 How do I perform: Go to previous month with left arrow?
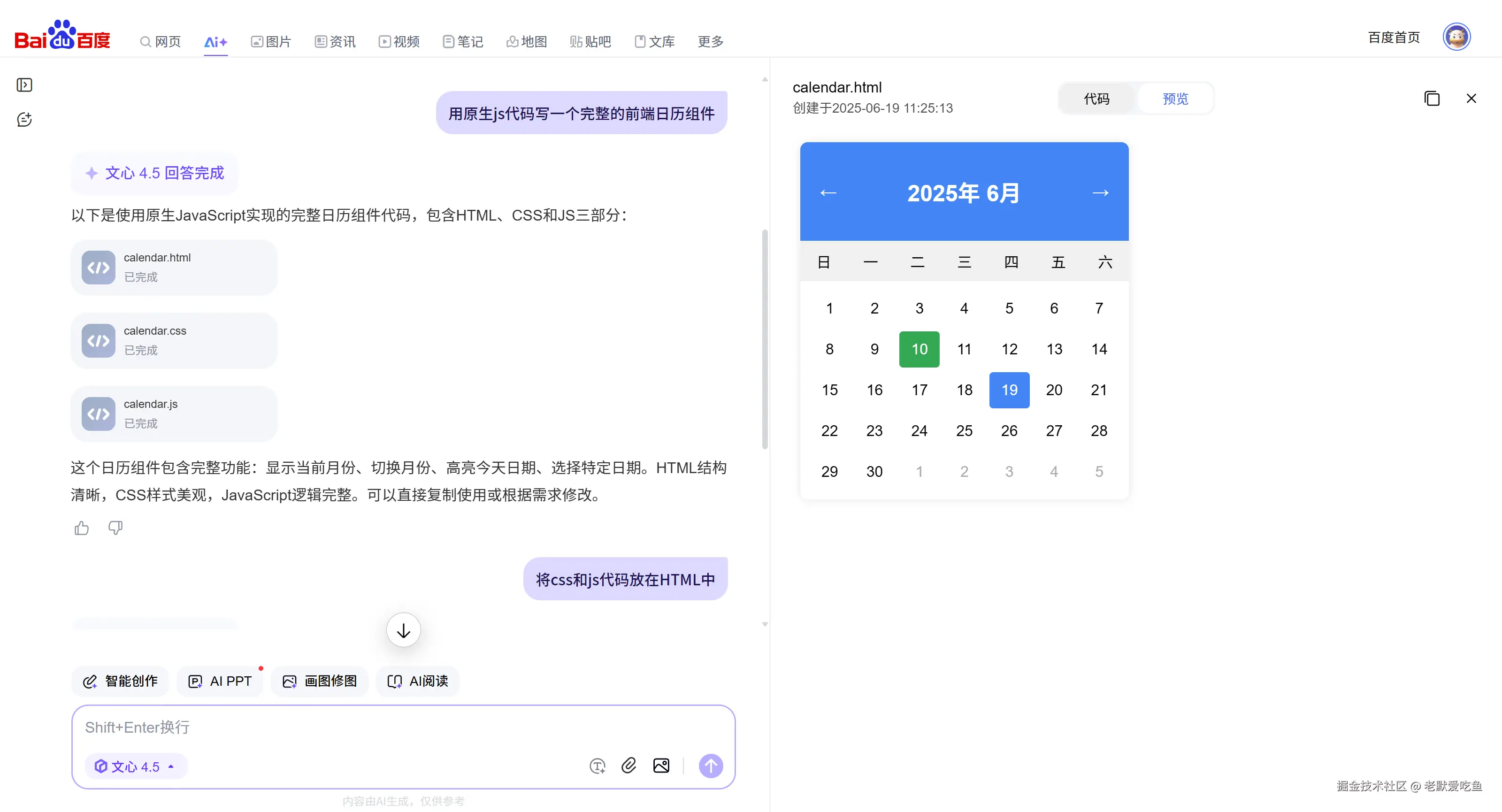click(828, 192)
